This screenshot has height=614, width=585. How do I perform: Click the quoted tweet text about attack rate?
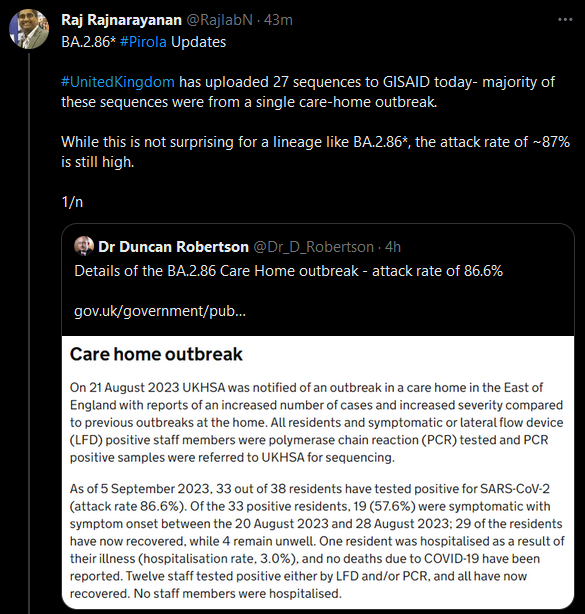pyautogui.click(x=289, y=271)
